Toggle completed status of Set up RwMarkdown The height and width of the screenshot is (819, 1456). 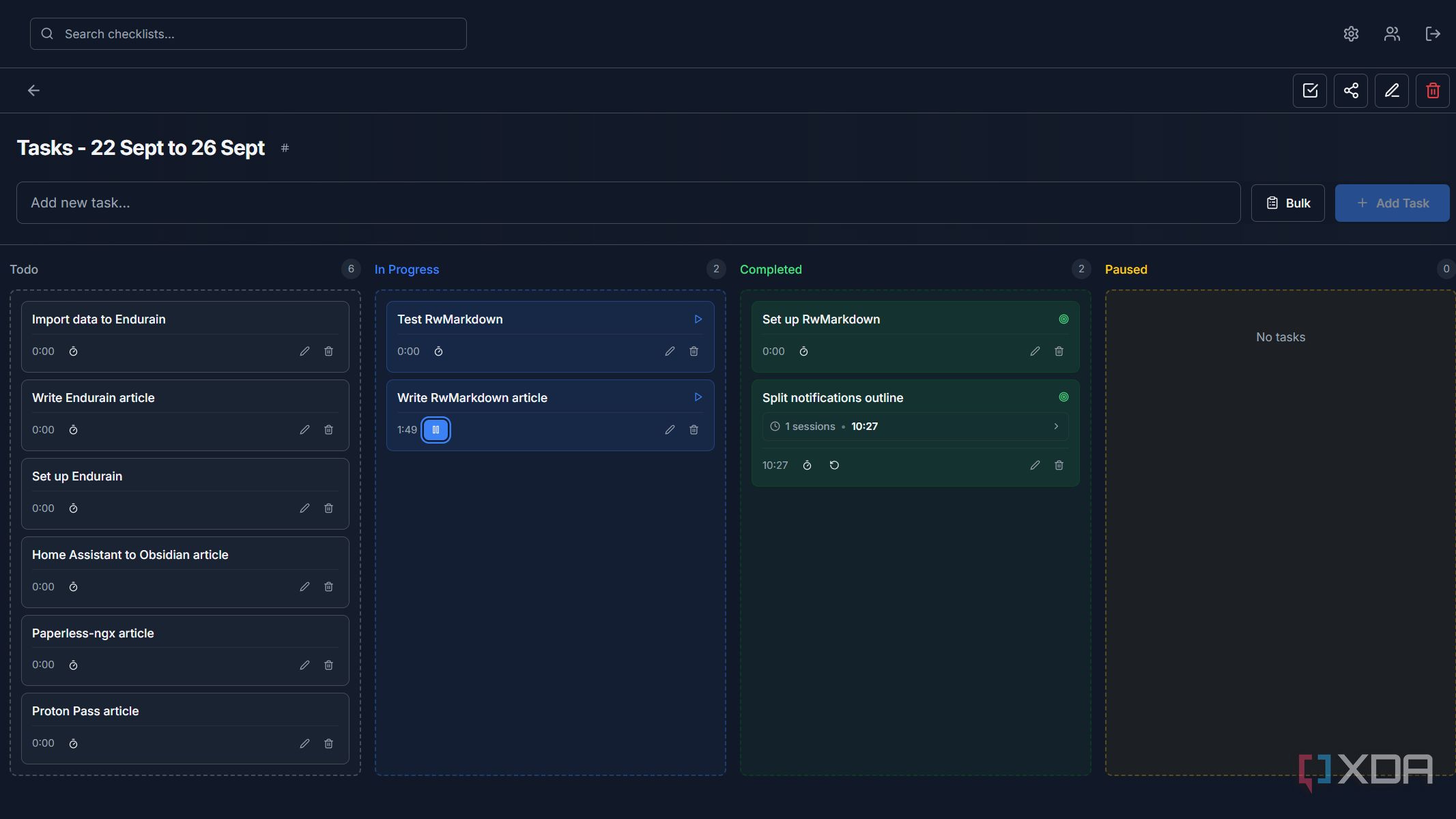click(1064, 319)
